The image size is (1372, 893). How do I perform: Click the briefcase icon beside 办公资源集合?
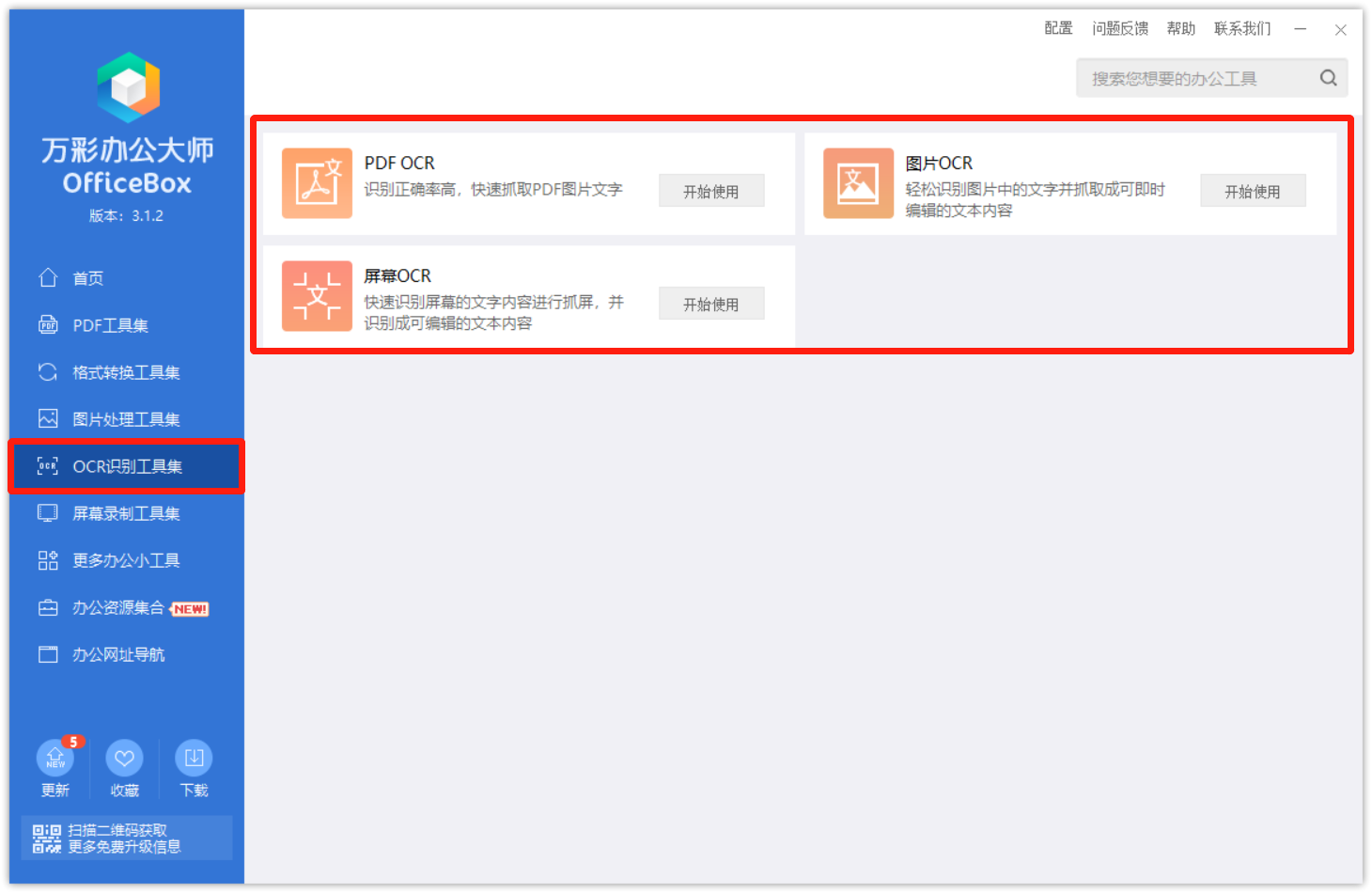48,607
